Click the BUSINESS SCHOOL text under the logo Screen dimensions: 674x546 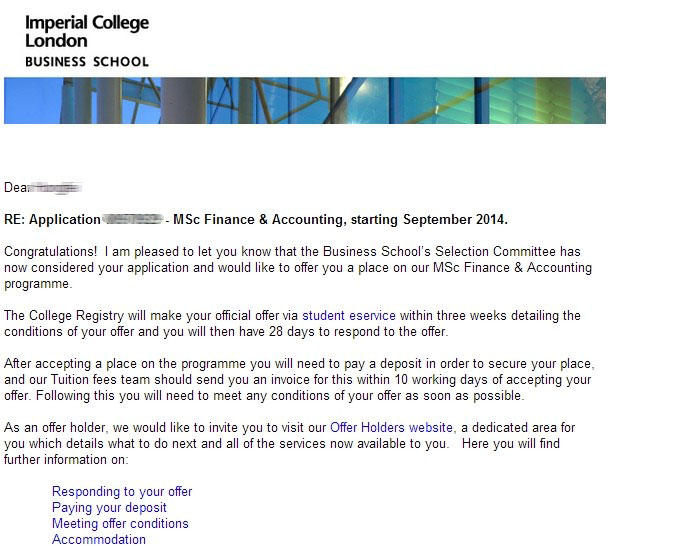86,62
